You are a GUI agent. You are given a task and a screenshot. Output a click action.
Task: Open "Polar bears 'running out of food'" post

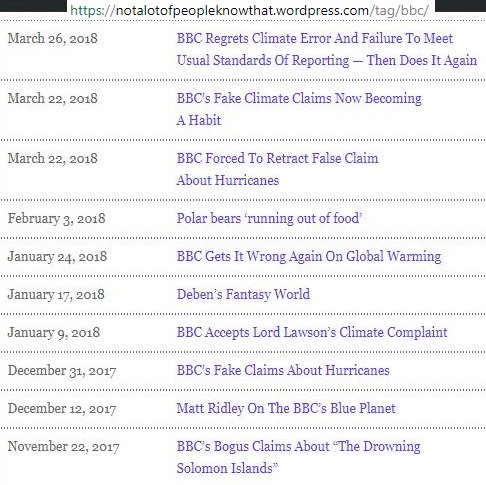[269, 218]
